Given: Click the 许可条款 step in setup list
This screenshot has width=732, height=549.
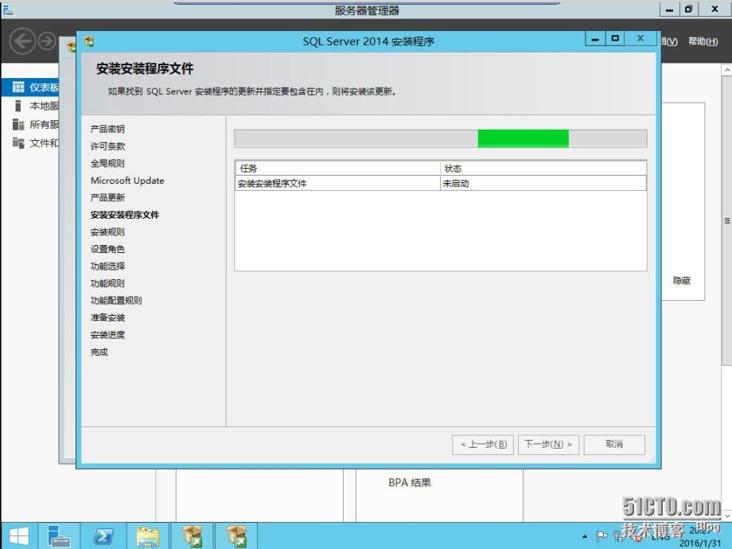Looking at the screenshot, I should (x=107, y=146).
